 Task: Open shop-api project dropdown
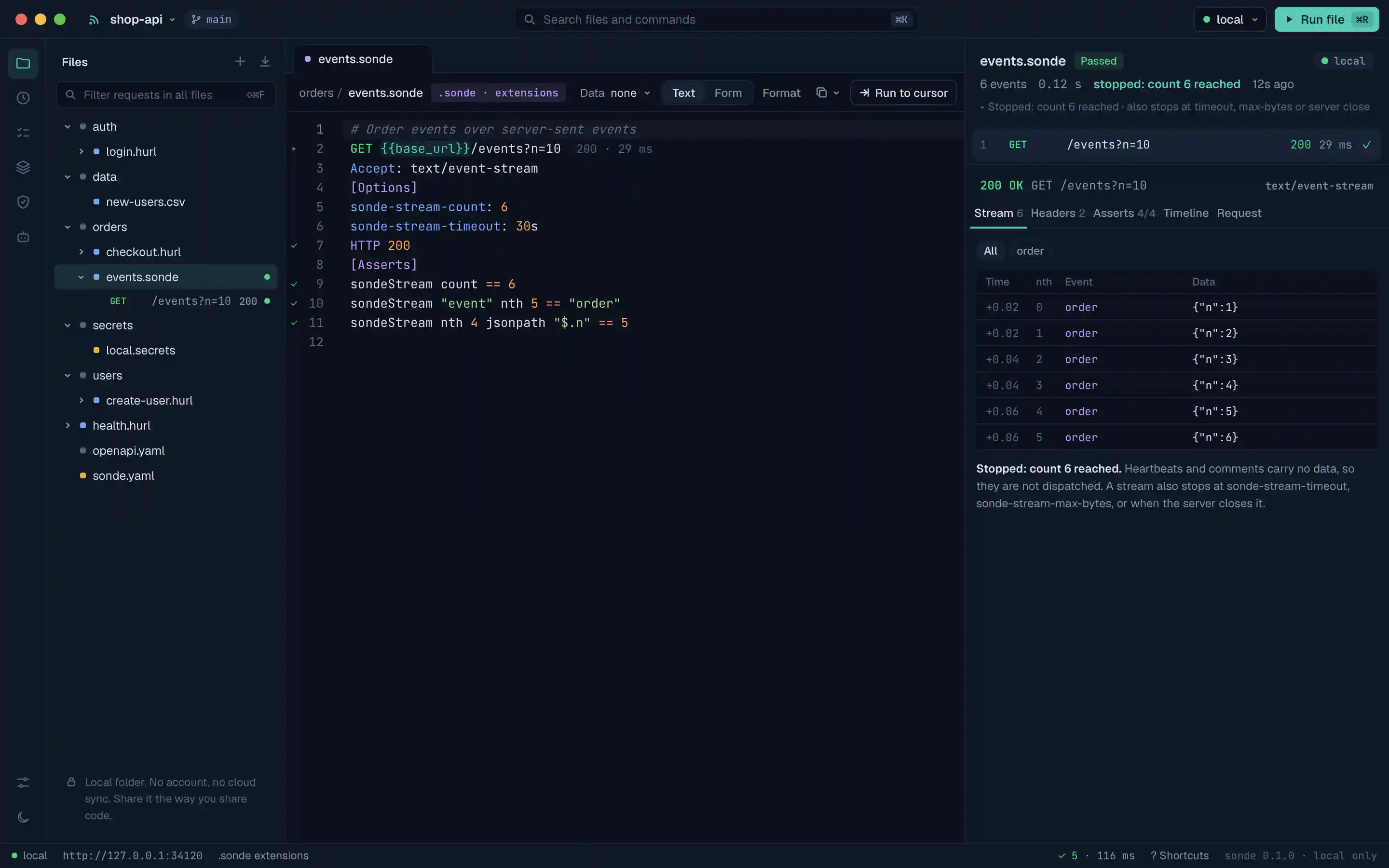[142, 19]
